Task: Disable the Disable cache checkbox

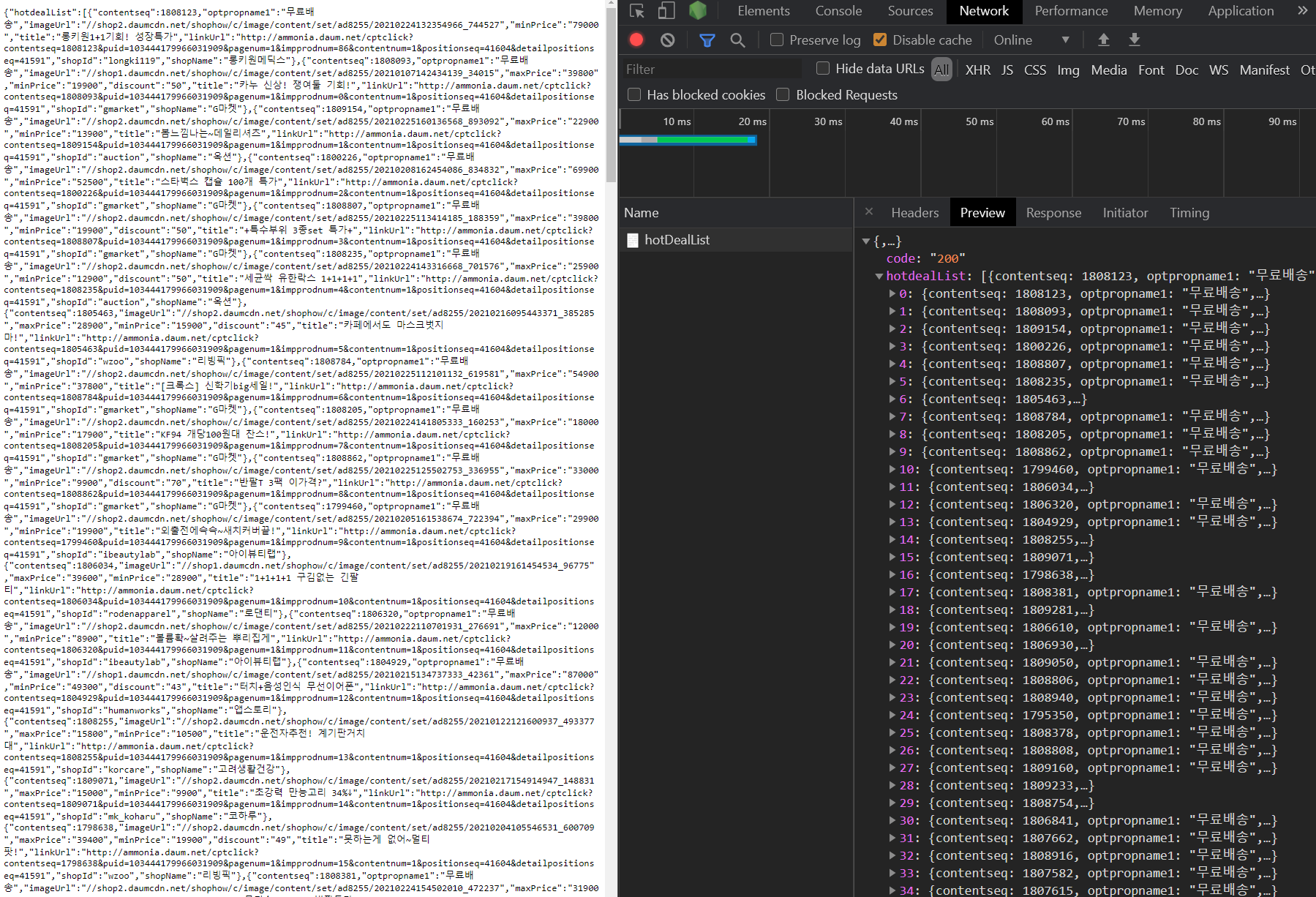Action: 880,40
